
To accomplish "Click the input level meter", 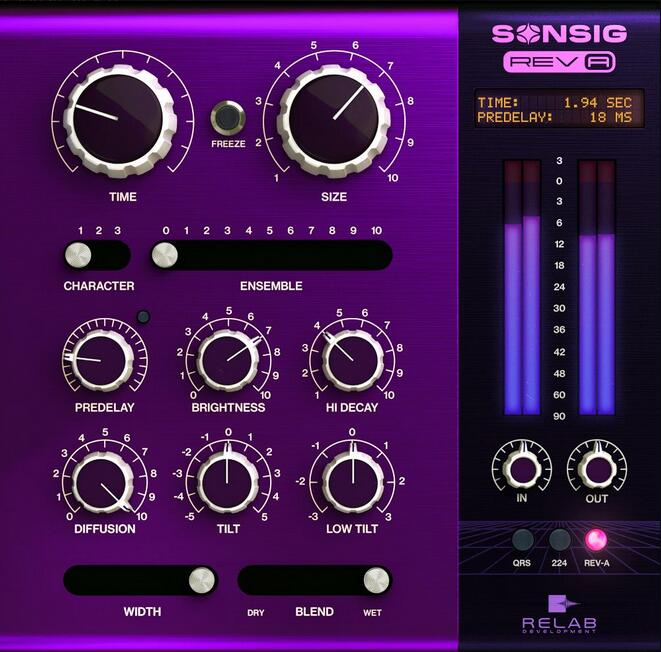I will pyautogui.click(x=522, y=287).
